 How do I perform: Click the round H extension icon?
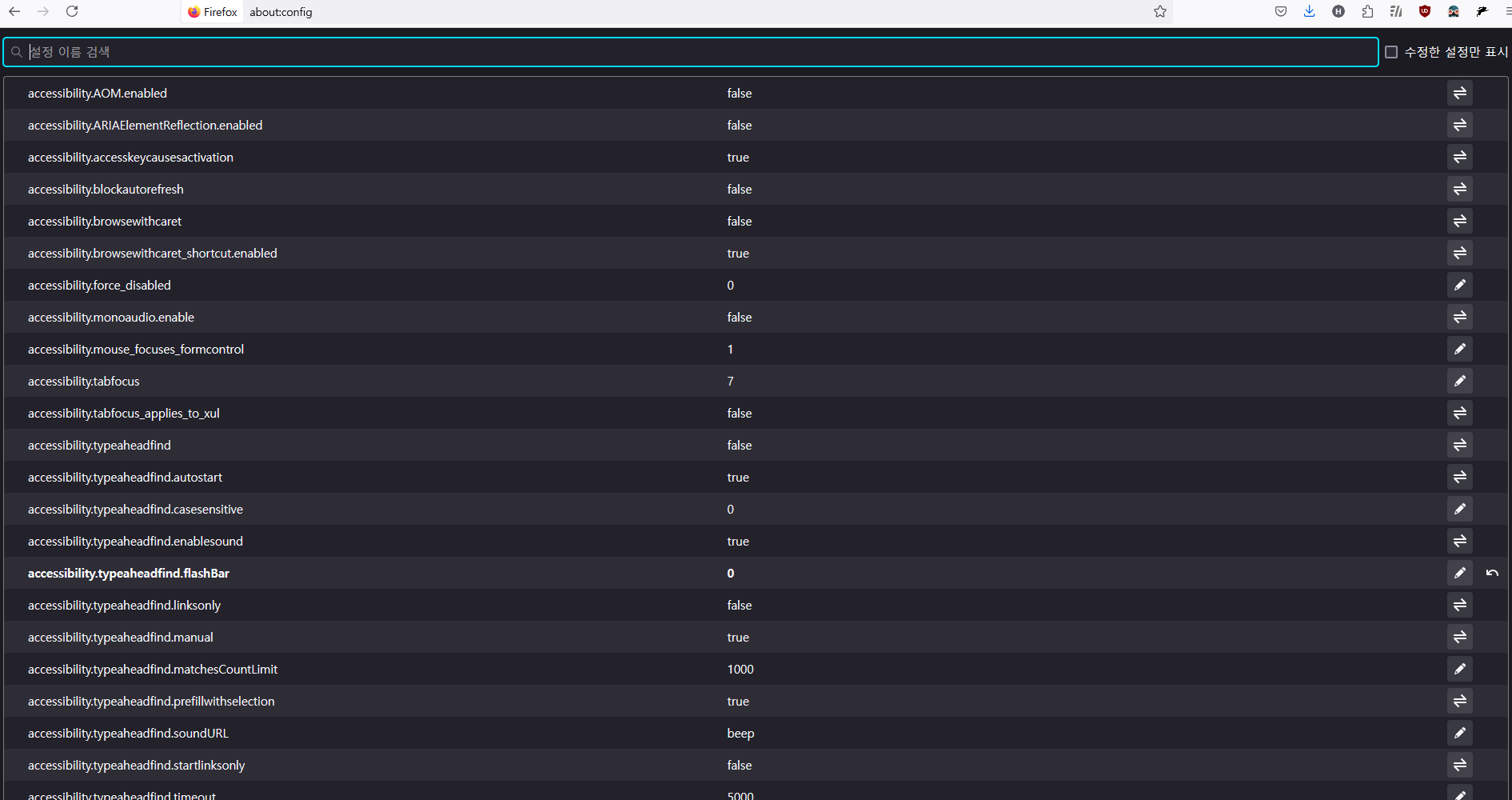[1338, 11]
